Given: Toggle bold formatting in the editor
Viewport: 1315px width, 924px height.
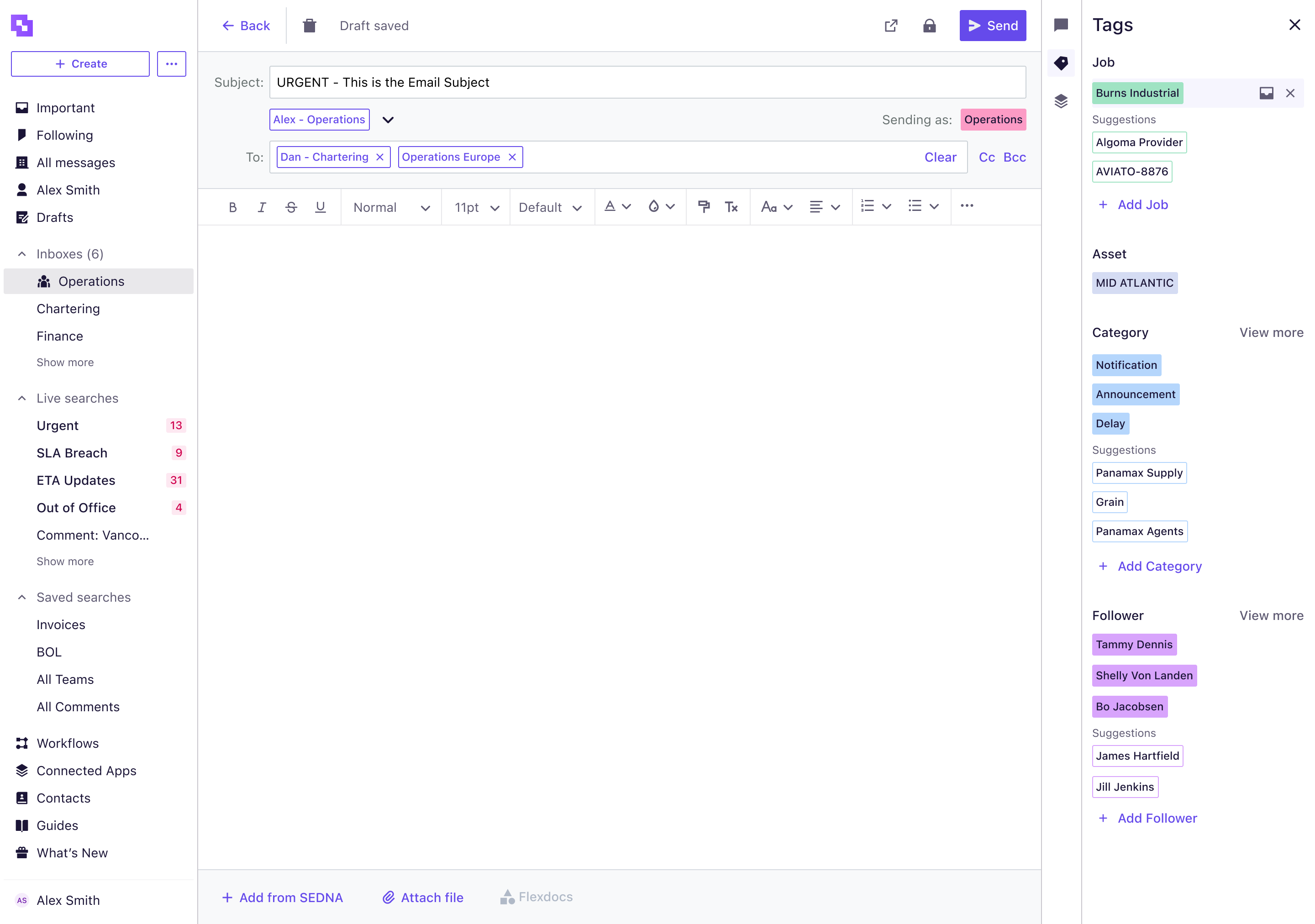Looking at the screenshot, I should click(232, 207).
